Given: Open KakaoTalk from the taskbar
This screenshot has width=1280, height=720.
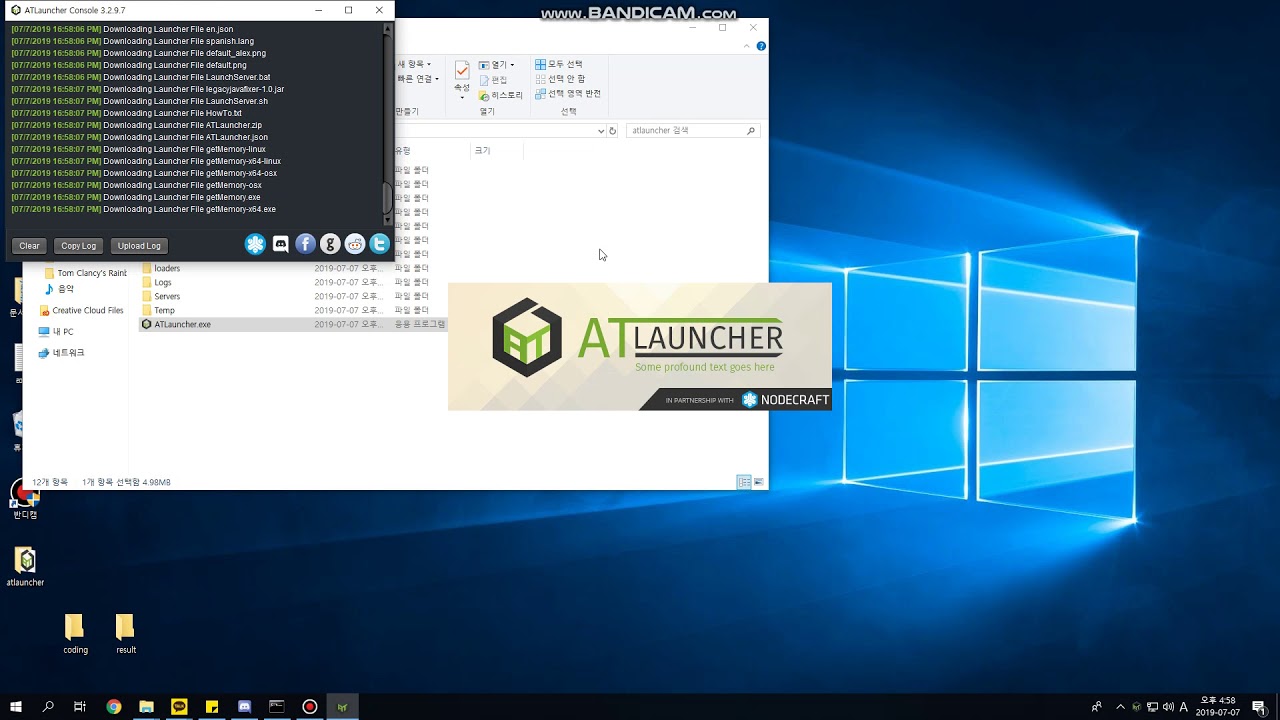Looking at the screenshot, I should 179,707.
